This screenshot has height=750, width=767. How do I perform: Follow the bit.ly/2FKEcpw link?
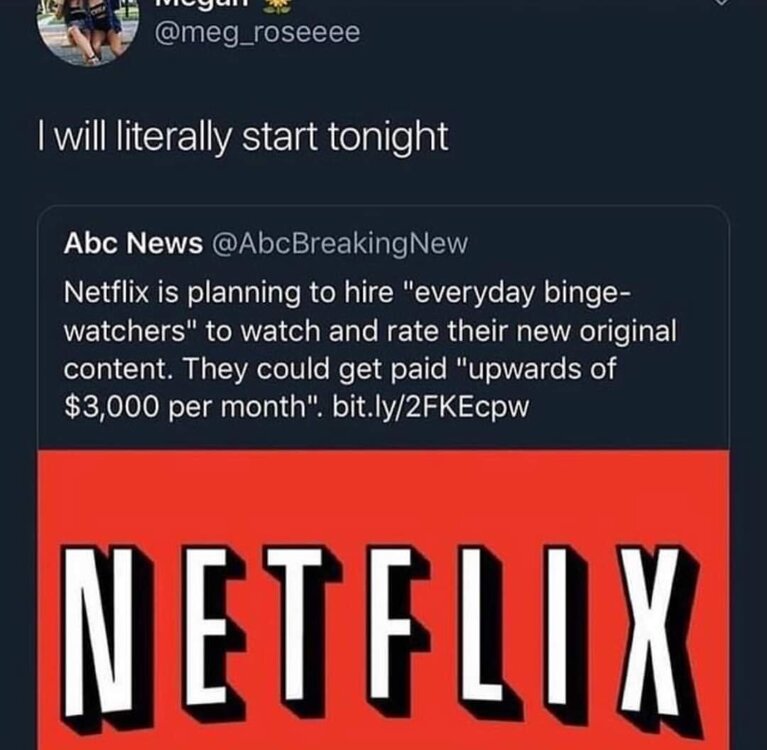[x=430, y=407]
